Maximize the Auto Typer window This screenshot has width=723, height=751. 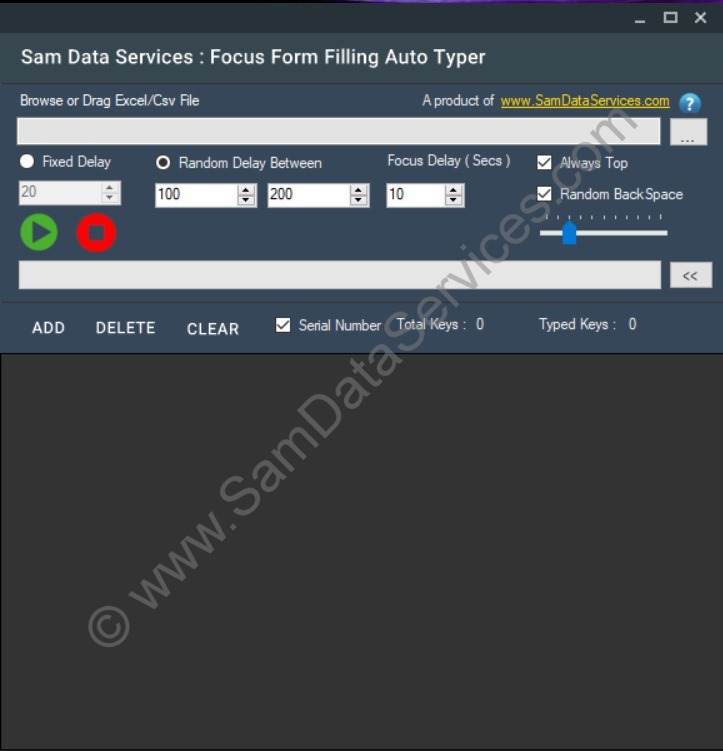tap(670, 18)
